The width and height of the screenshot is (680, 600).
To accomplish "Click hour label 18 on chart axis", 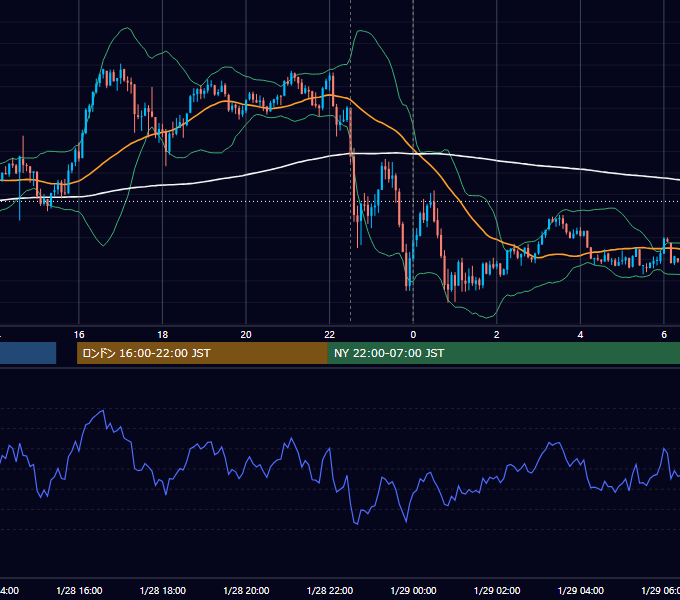I will coord(163,334).
